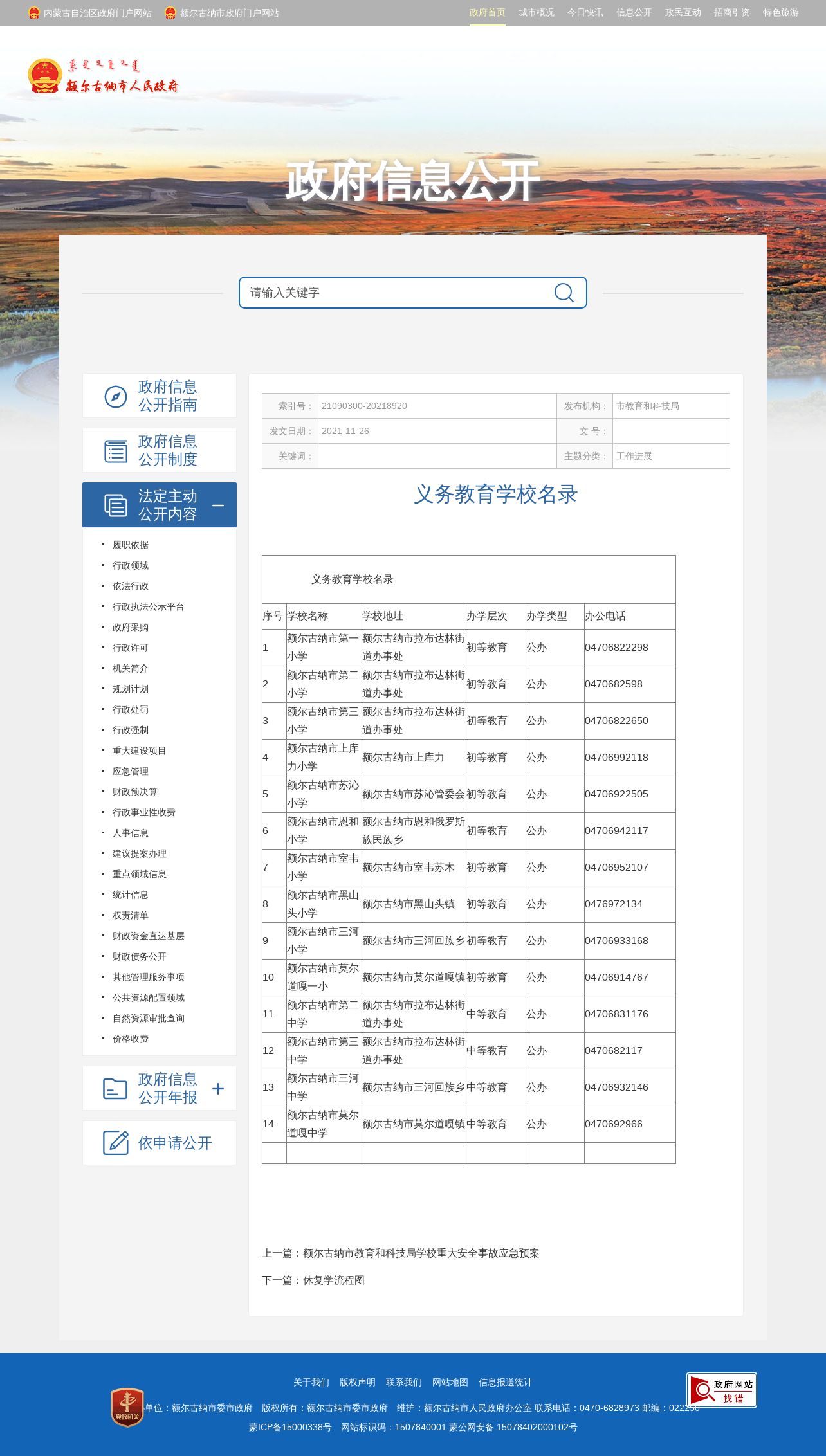Select 财政预决算 in the sidebar
Screen dimensions: 826x1456
click(x=135, y=792)
